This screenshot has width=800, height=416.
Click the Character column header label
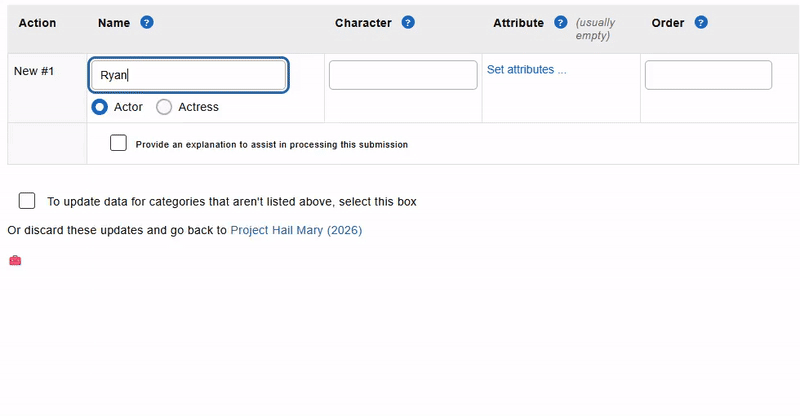tap(363, 23)
